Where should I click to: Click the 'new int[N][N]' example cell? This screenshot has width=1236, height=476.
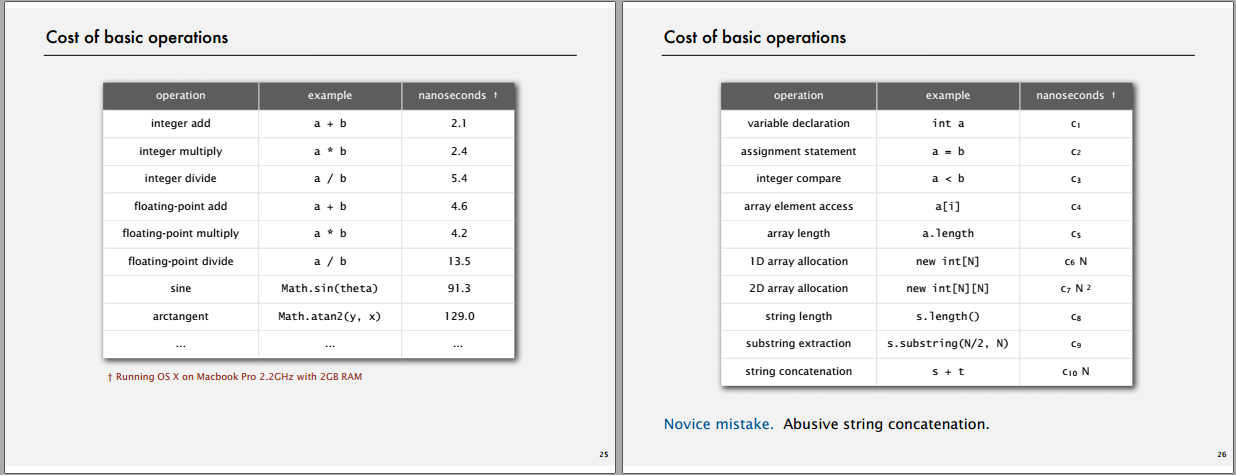coord(948,288)
